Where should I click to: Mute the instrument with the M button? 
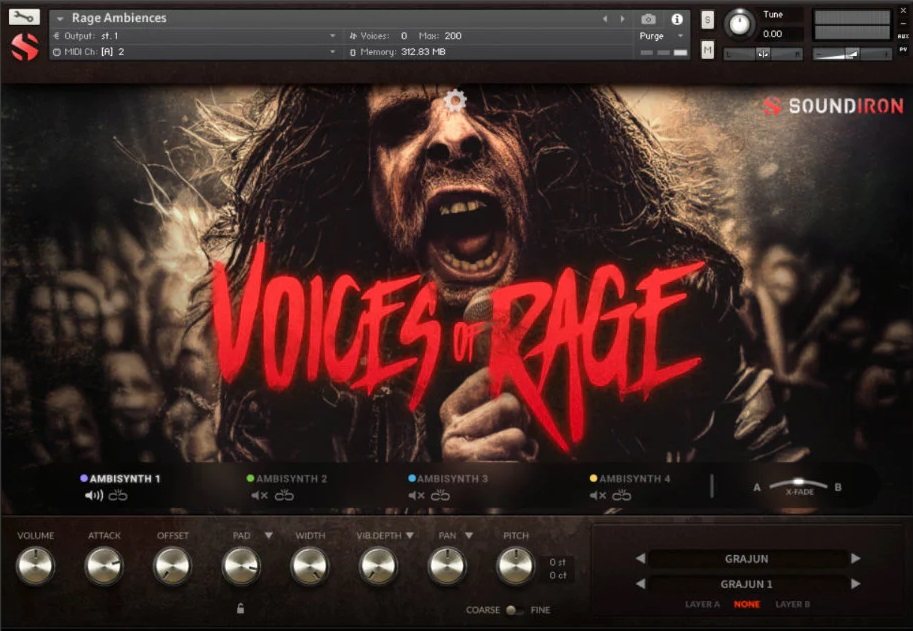(707, 51)
